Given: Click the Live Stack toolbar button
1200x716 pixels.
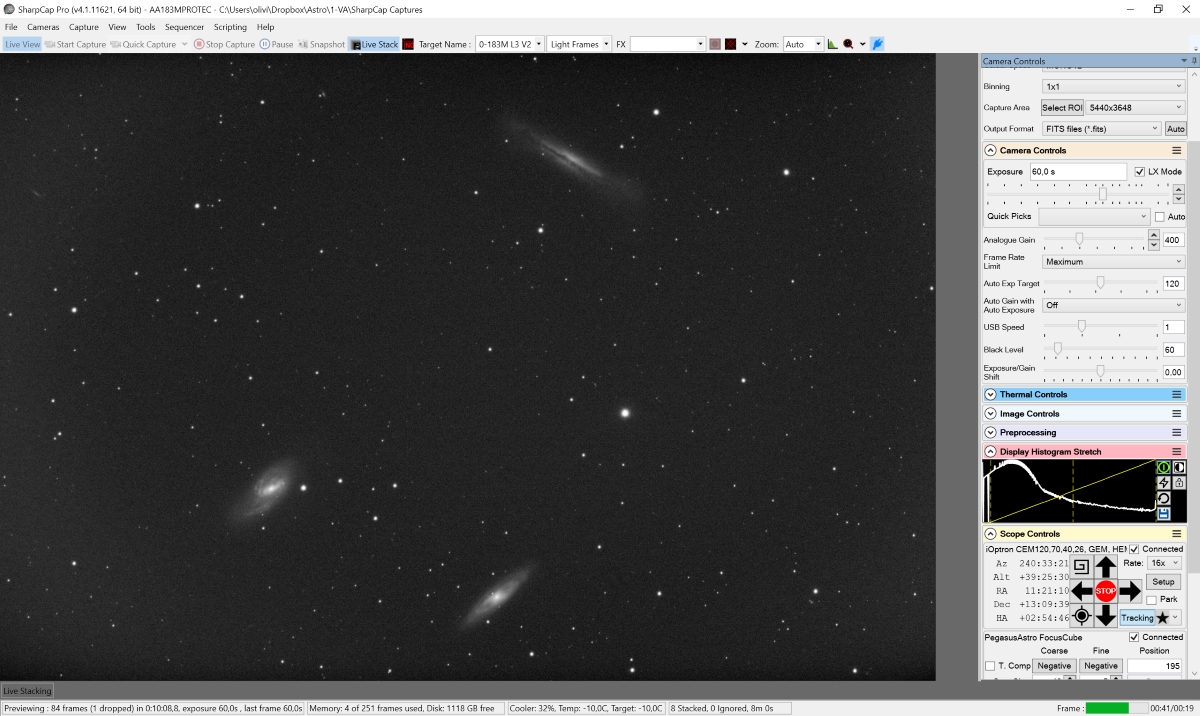Looking at the screenshot, I should [x=374, y=44].
